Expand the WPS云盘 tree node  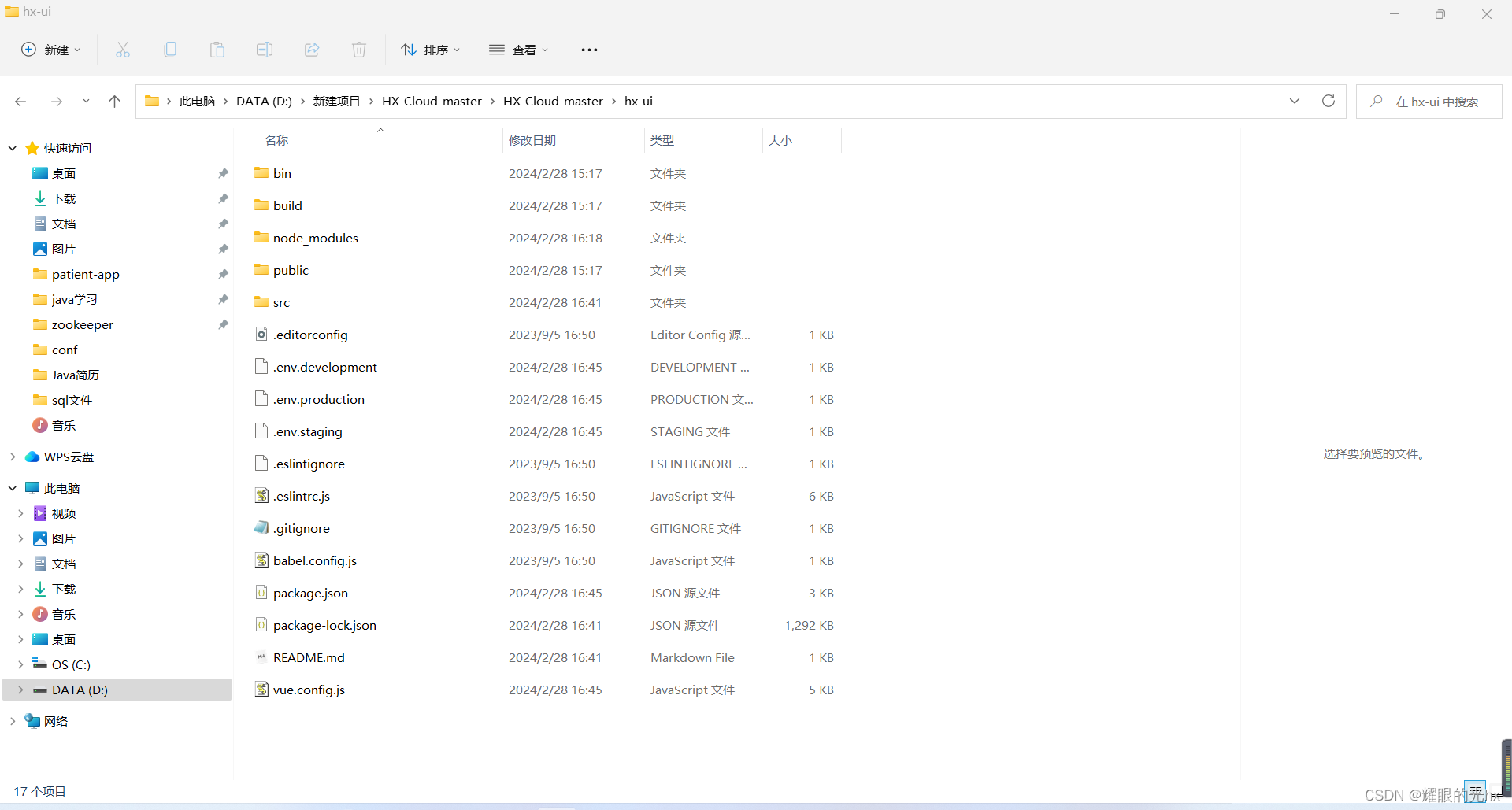coord(13,457)
